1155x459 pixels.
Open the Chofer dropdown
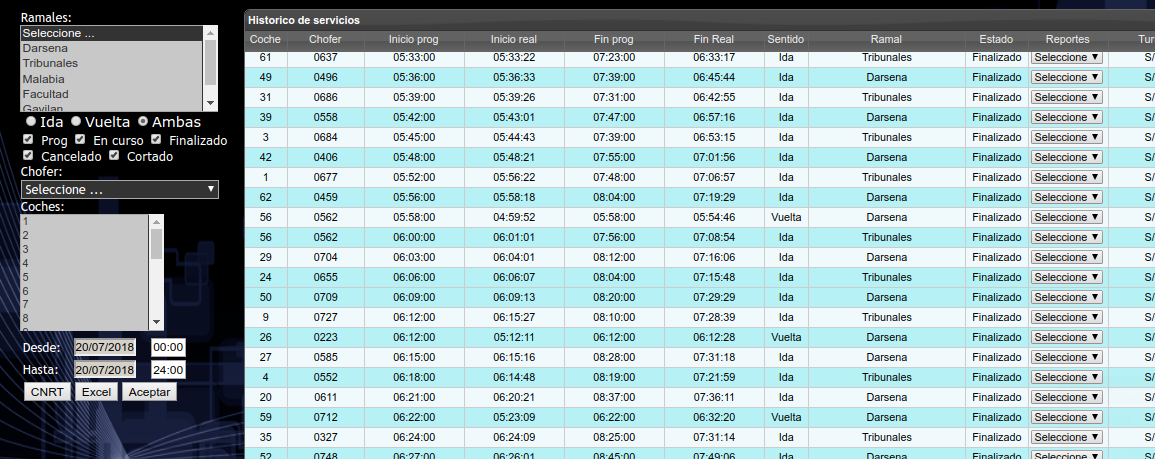(120, 190)
